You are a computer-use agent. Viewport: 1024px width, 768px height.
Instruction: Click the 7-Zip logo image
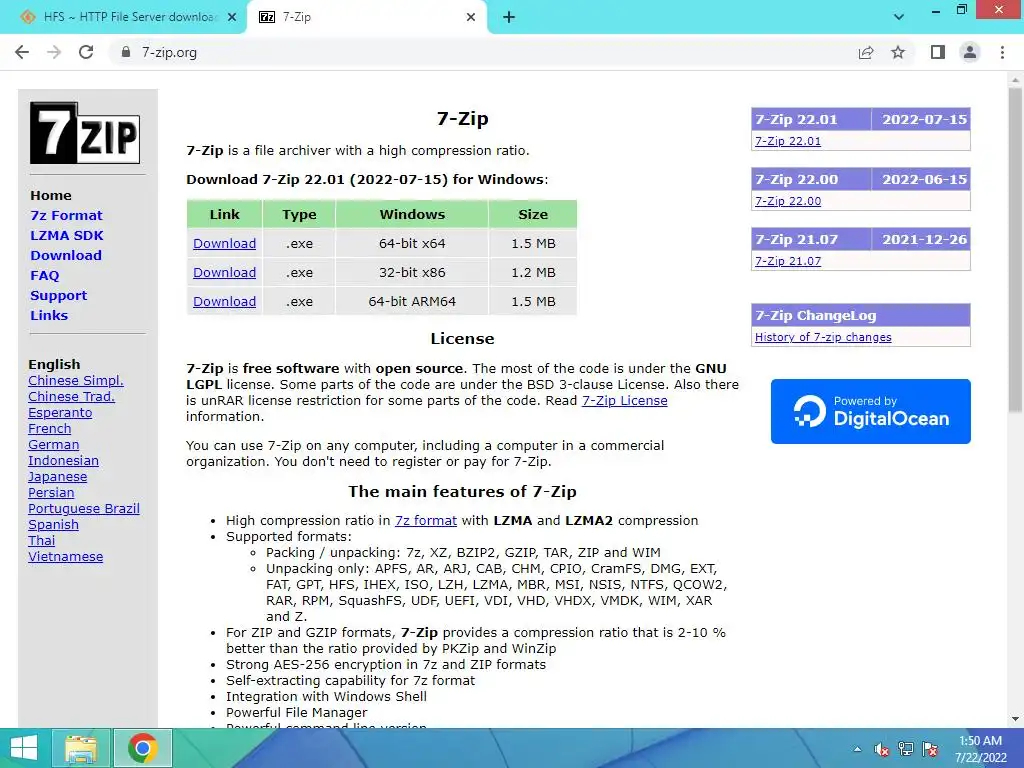coord(85,133)
